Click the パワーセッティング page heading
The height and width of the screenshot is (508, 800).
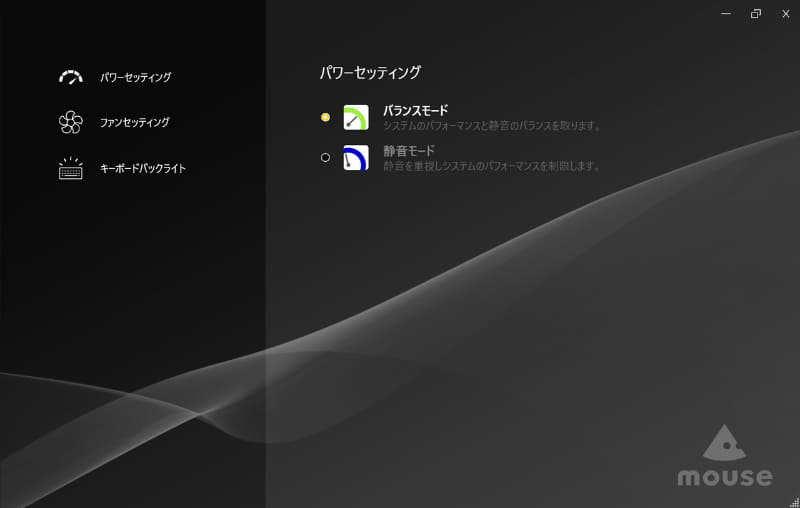pyautogui.click(x=370, y=72)
